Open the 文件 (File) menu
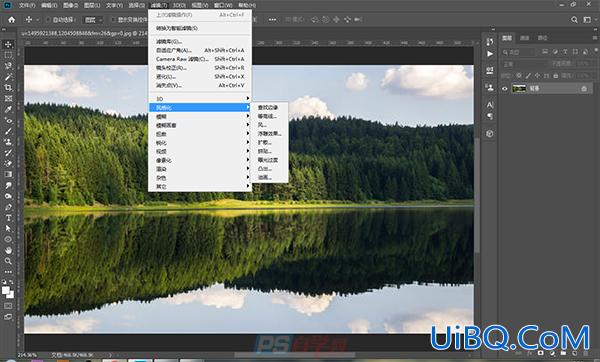600x362 pixels. click(27, 5)
